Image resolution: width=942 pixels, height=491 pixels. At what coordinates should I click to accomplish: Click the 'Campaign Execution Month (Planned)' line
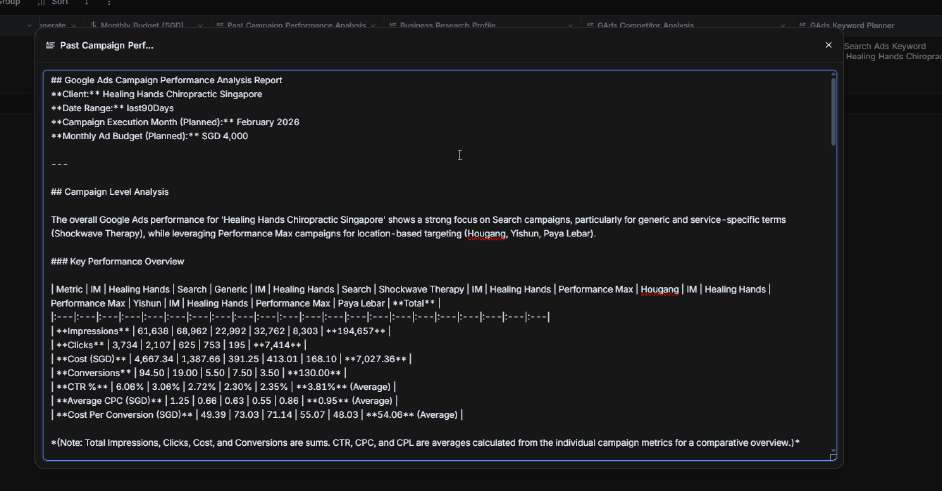pyautogui.click(x=175, y=122)
